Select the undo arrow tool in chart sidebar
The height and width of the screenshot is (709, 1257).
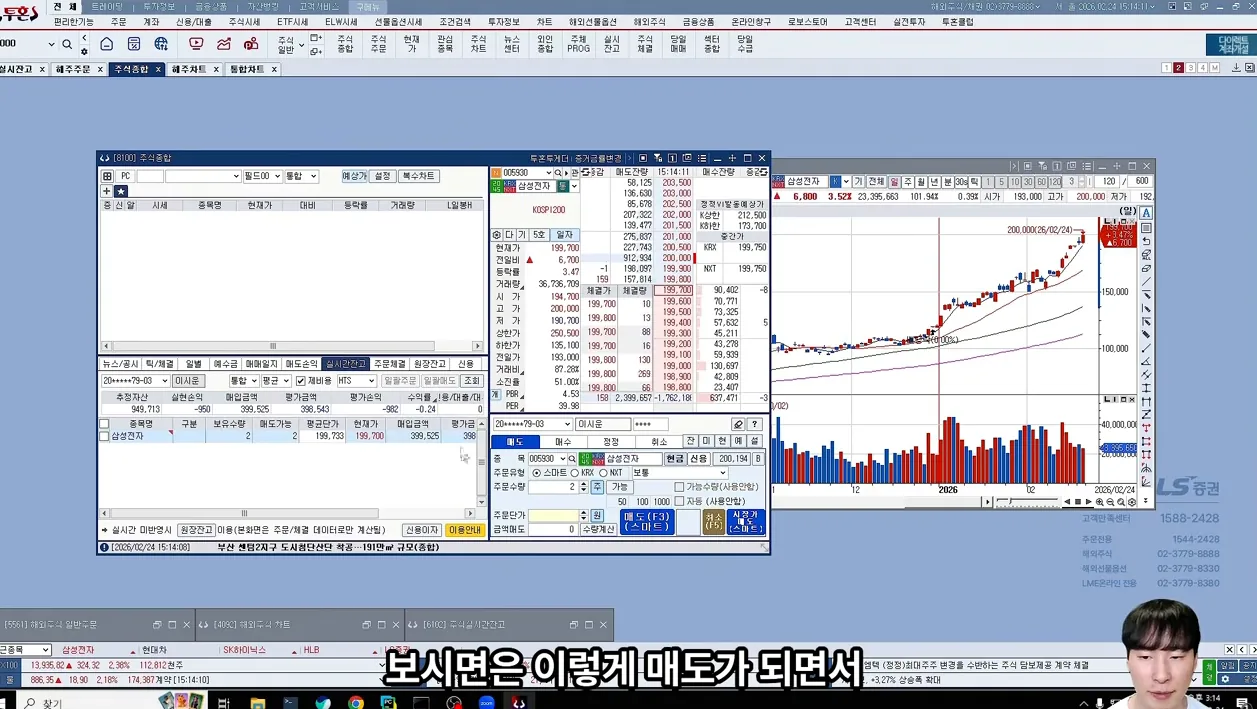point(1146,241)
